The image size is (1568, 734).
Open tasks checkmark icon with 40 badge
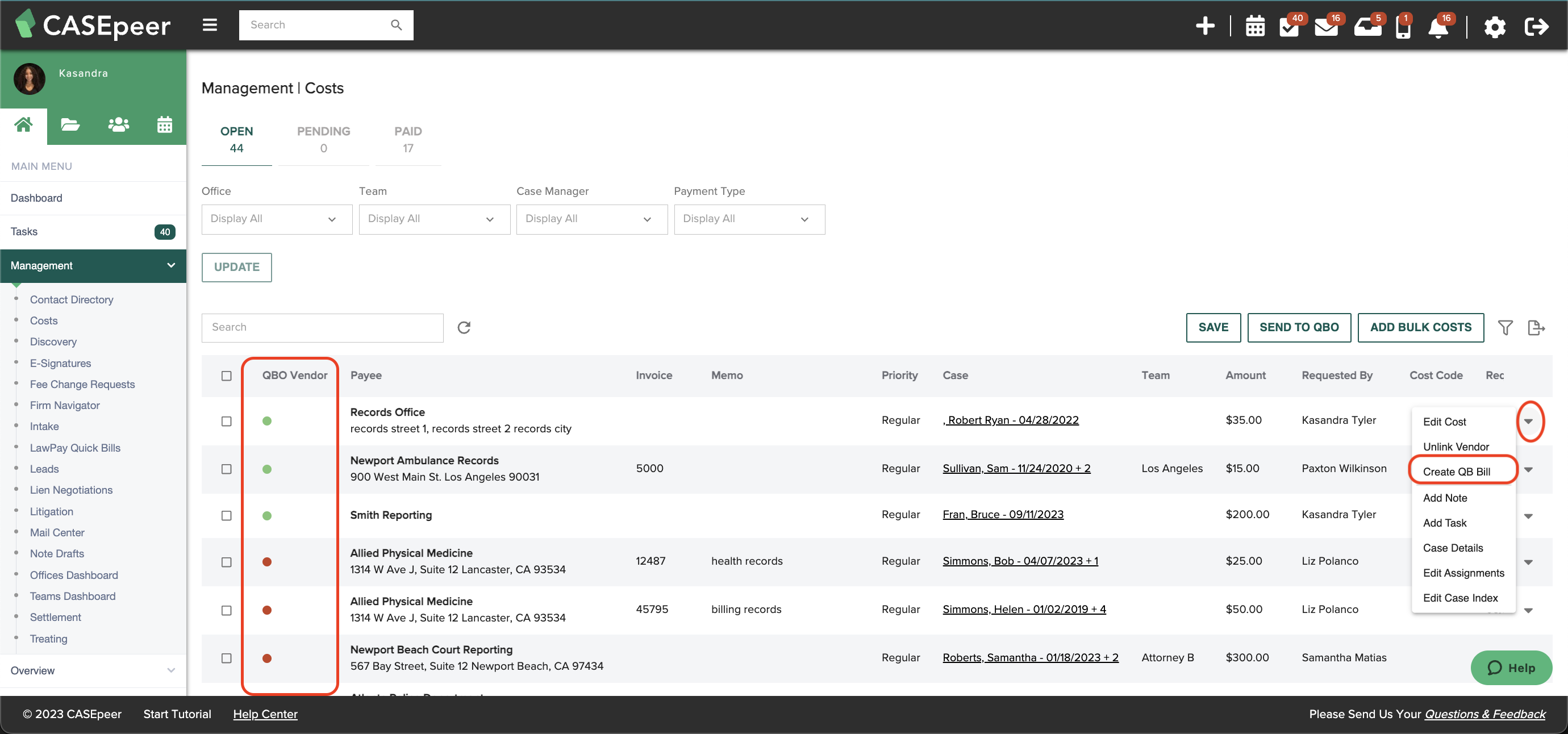pyautogui.click(x=1288, y=27)
